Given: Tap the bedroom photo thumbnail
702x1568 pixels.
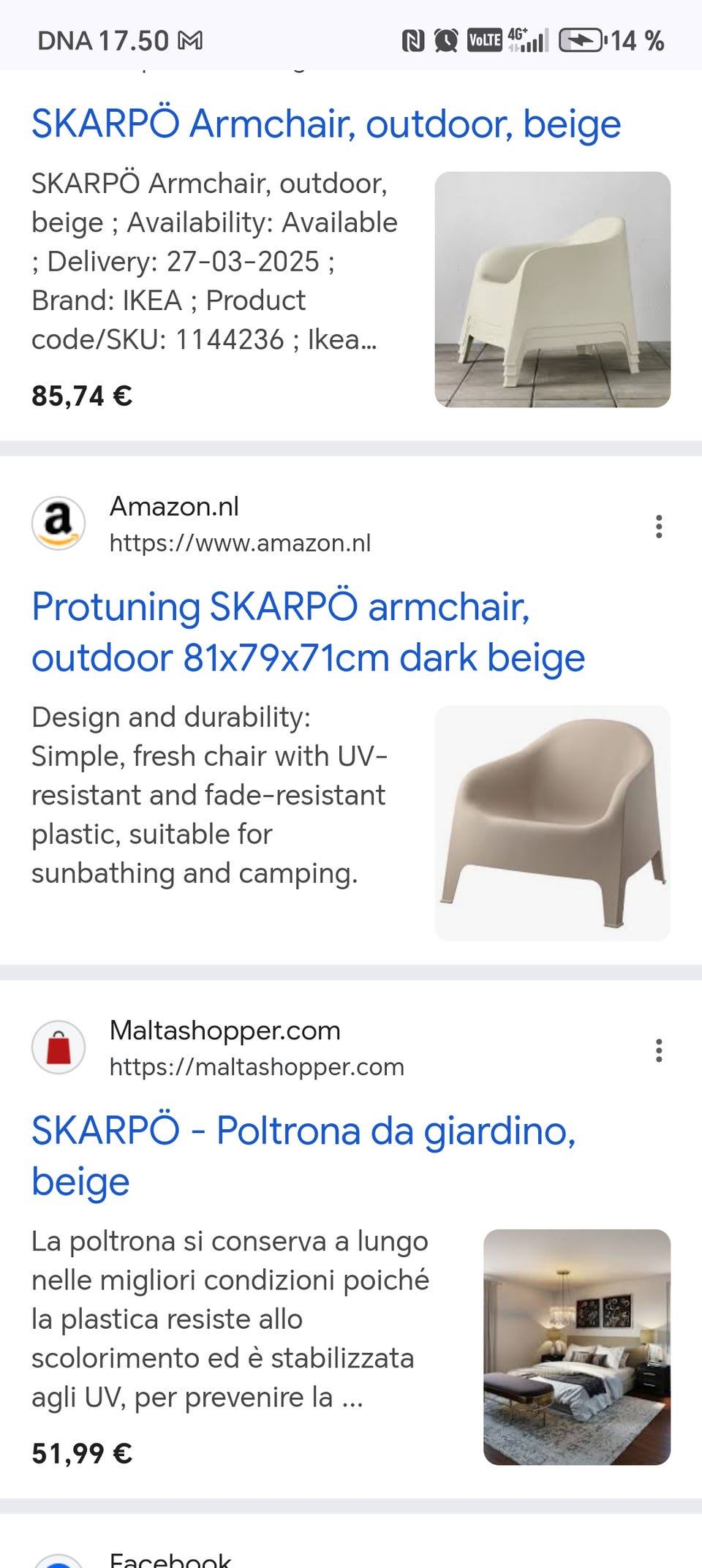Looking at the screenshot, I should point(576,1346).
